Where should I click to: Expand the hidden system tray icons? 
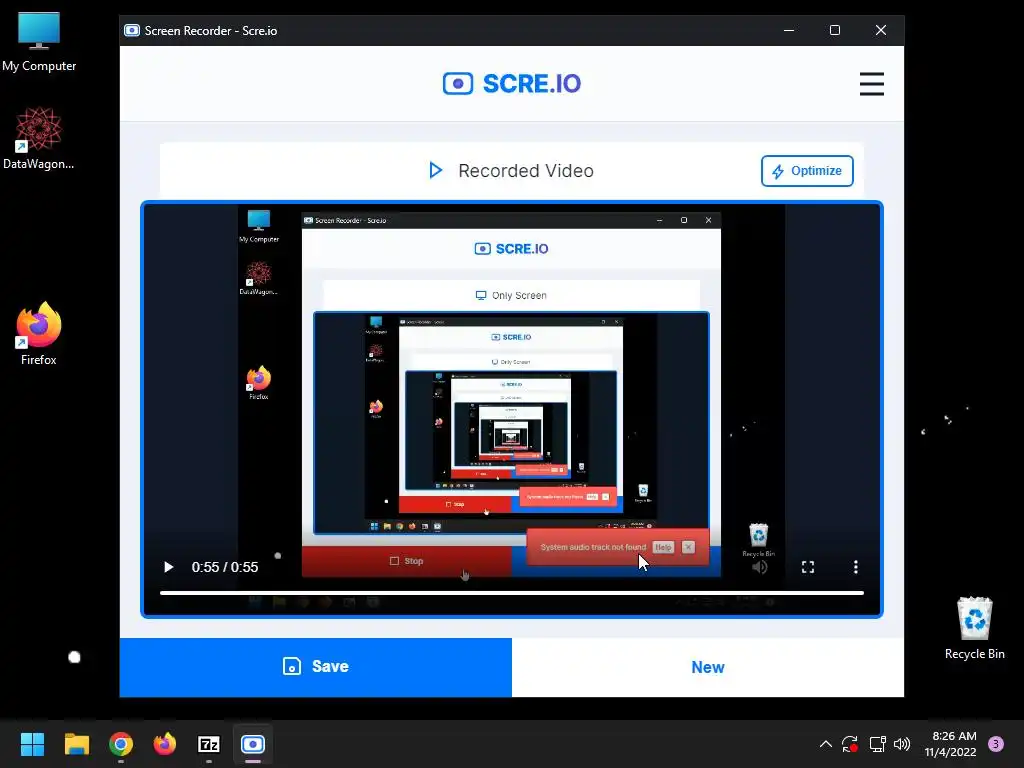click(825, 744)
